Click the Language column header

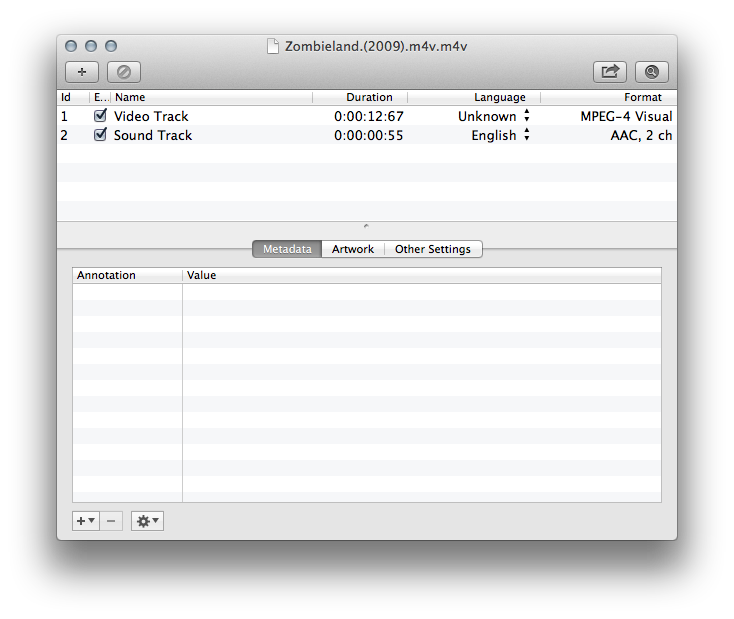click(x=474, y=97)
